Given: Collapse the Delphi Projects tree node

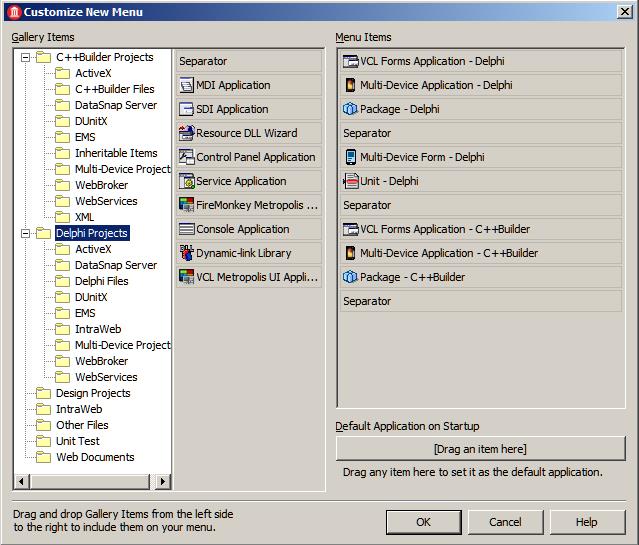Looking at the screenshot, I should 25,233.
